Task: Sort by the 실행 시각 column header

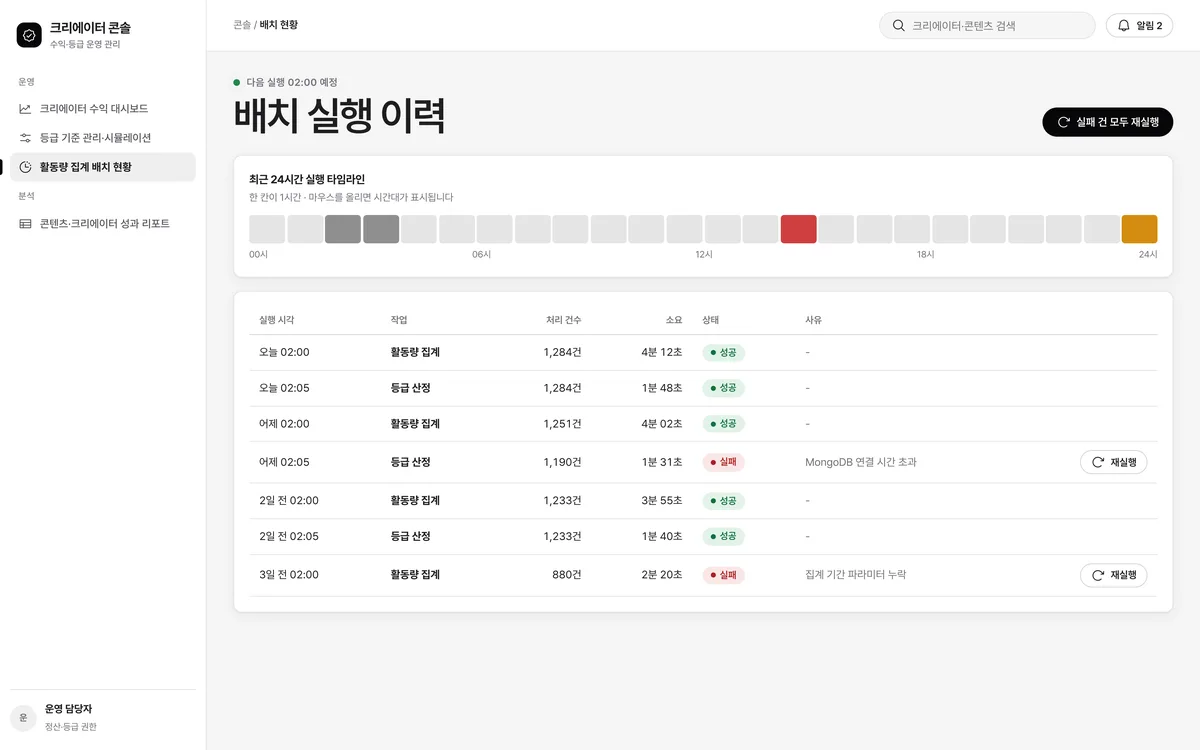Action: 277,320
